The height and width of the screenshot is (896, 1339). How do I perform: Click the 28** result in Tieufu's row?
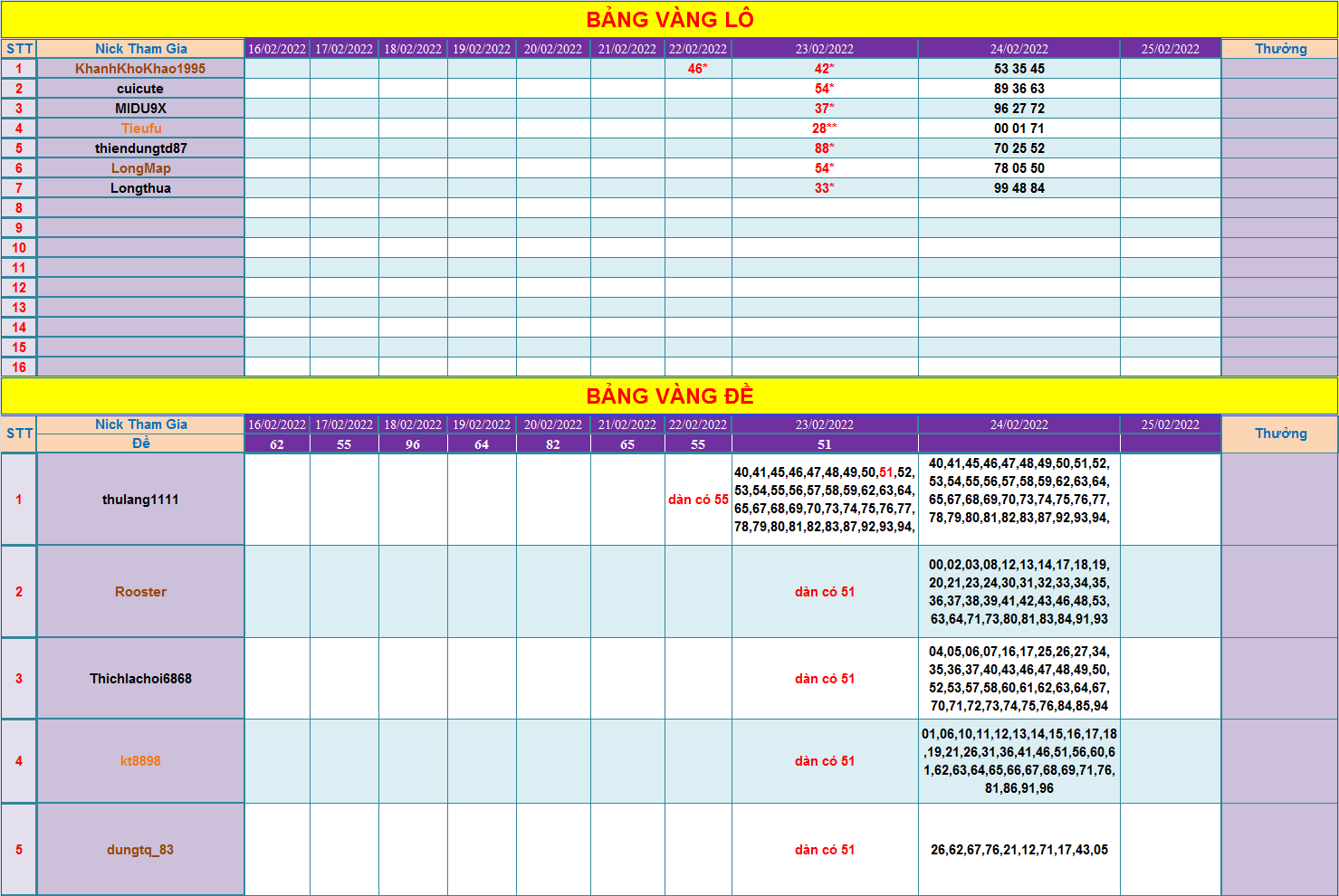(x=824, y=129)
